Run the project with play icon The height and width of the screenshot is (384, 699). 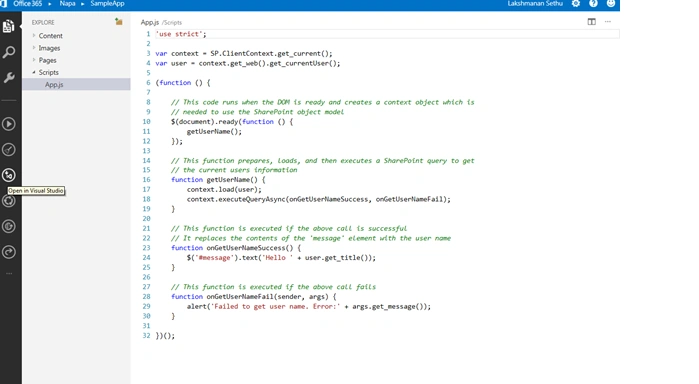[8, 124]
